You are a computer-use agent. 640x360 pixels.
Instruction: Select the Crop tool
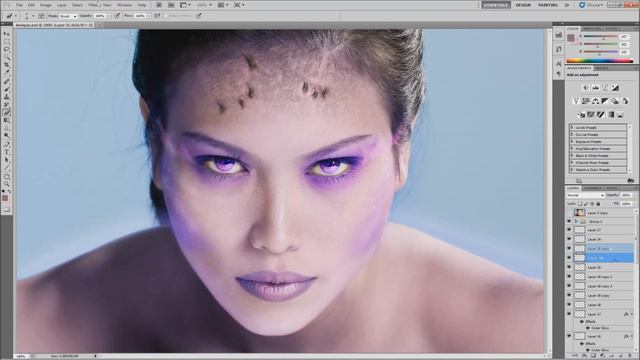tap(7, 65)
